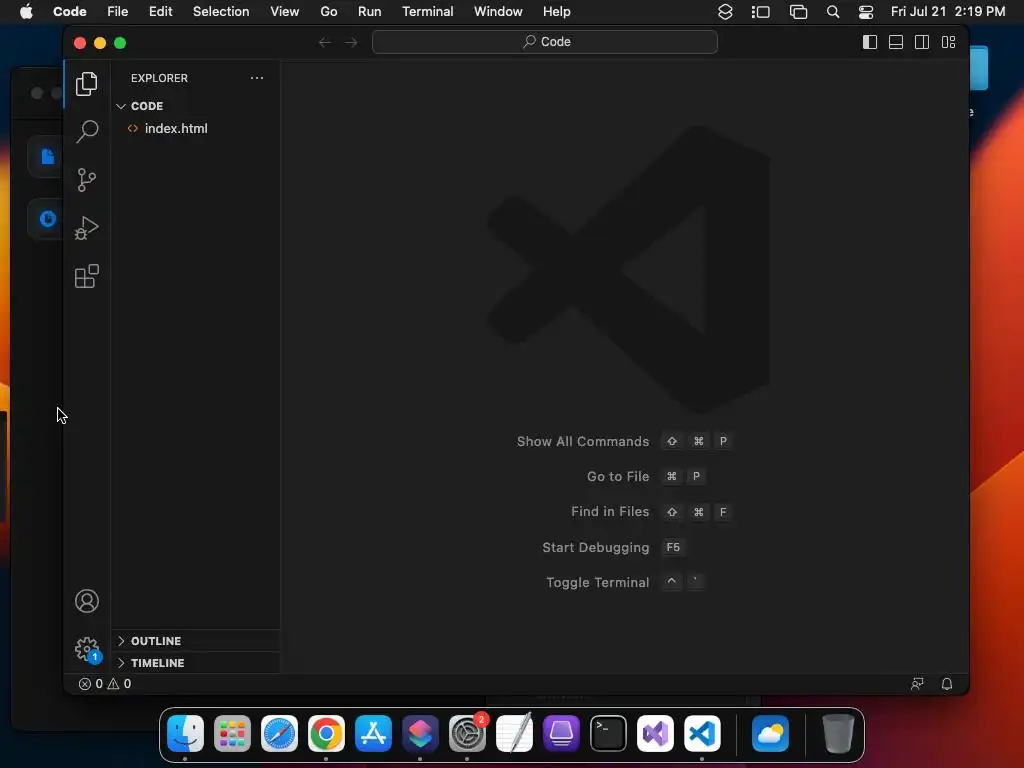This screenshot has height=768, width=1024.
Task: Open the Extensions view
Action: click(x=87, y=276)
